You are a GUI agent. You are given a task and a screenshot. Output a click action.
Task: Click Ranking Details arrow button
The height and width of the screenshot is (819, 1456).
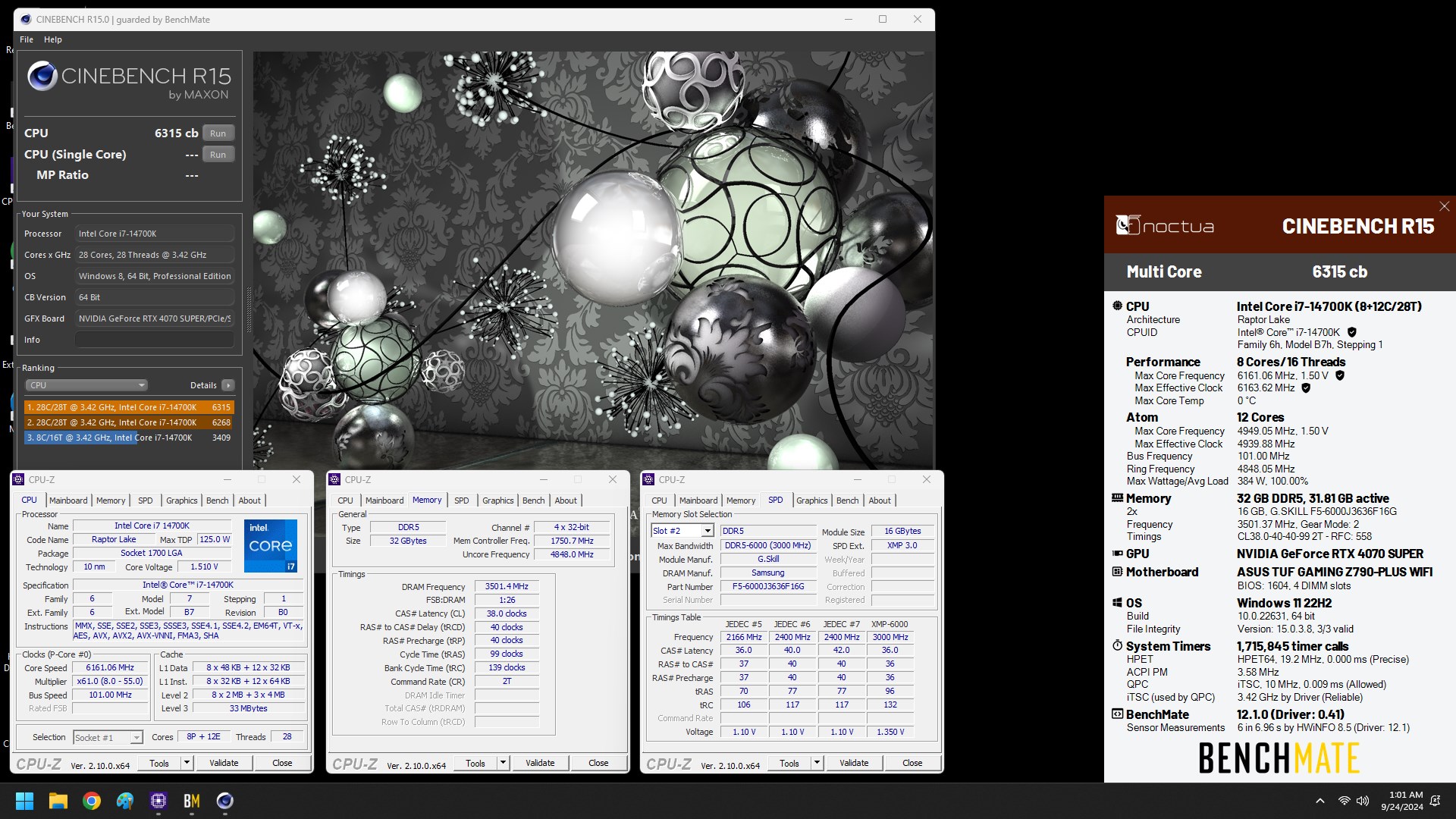[228, 385]
